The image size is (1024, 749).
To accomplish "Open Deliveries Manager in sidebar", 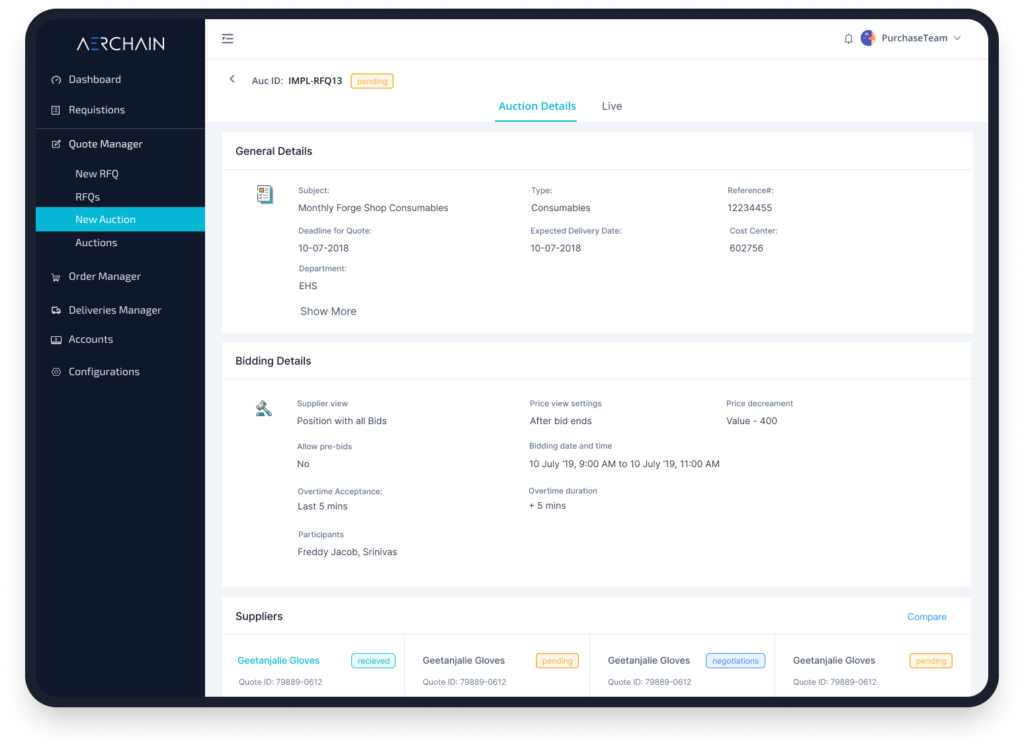I will pyautogui.click(x=114, y=310).
